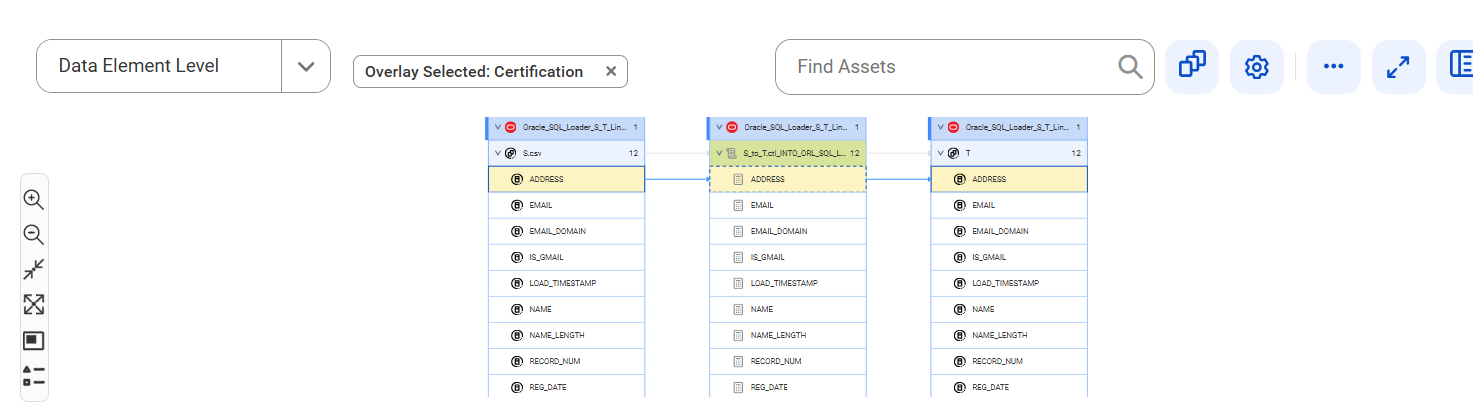
Task: Select EMAIL in the S_to_T.ctl node
Action: [788, 205]
